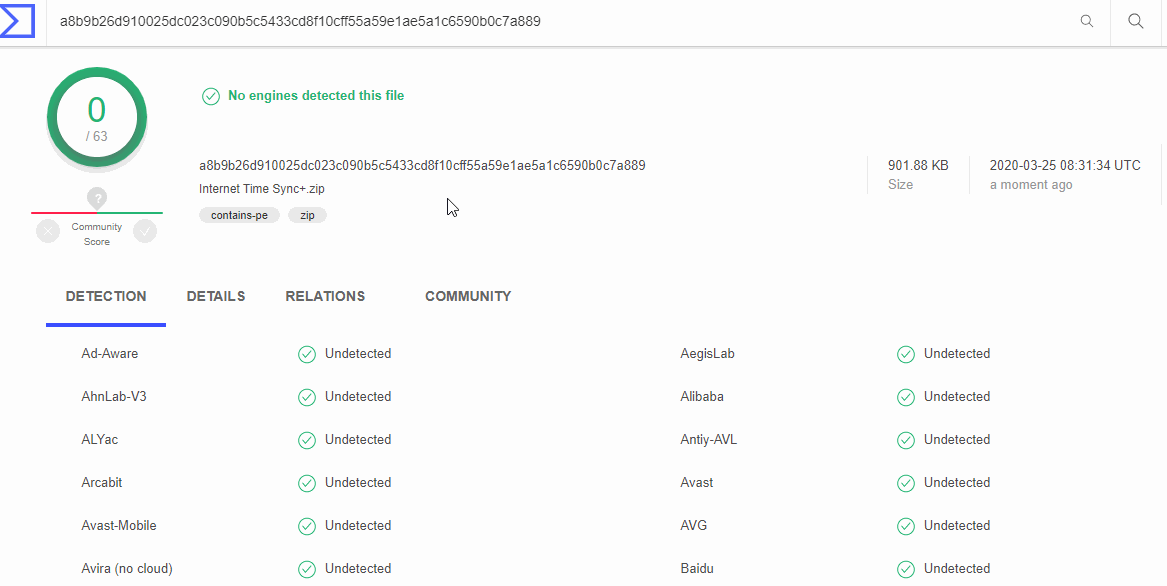Click the check icon in Avira (no cloud) row
This screenshot has height=586, width=1167.
(307, 570)
